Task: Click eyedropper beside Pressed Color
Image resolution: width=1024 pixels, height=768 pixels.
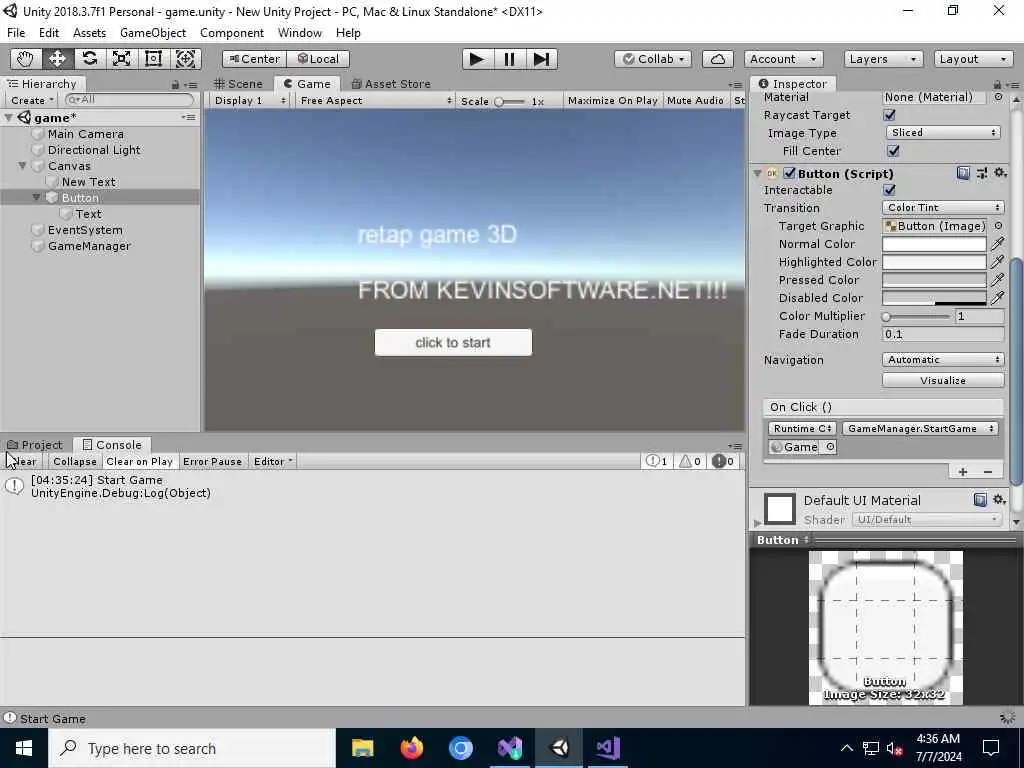Action: point(997,280)
